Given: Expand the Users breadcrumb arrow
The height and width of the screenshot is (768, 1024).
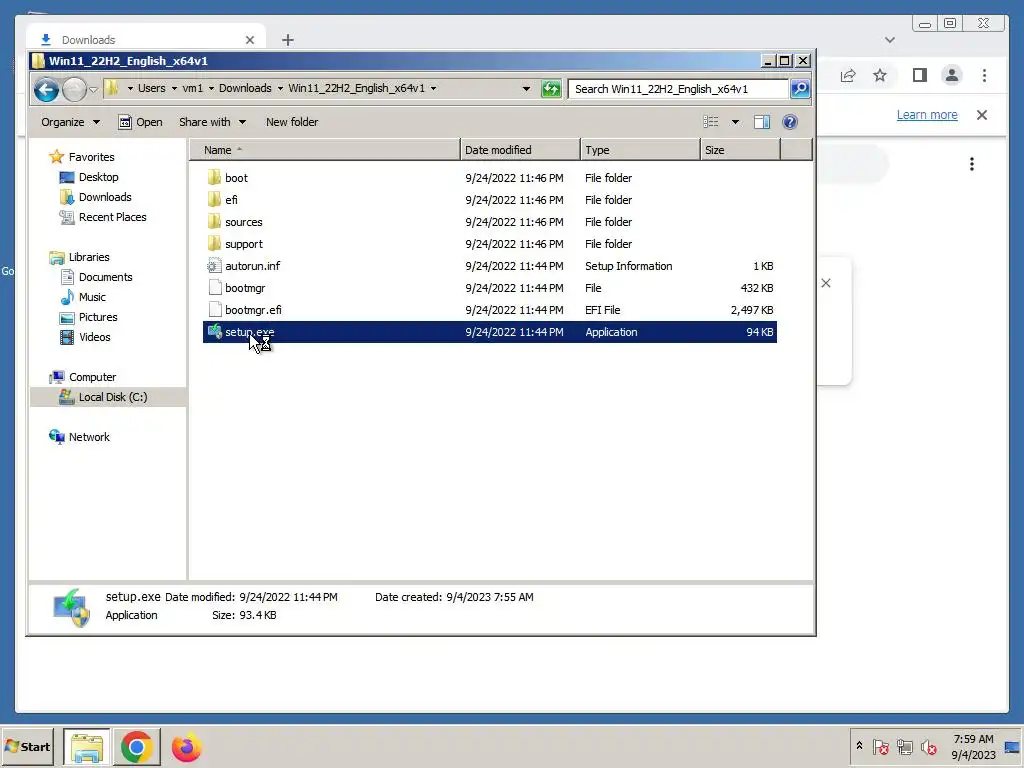Looking at the screenshot, I should (x=174, y=88).
